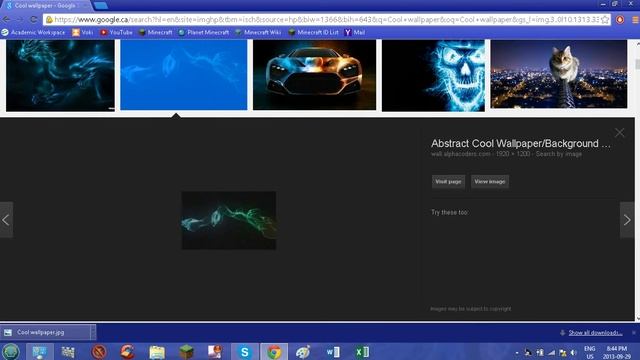Click the View image button
This screenshot has width=640, height=360.
point(490,182)
